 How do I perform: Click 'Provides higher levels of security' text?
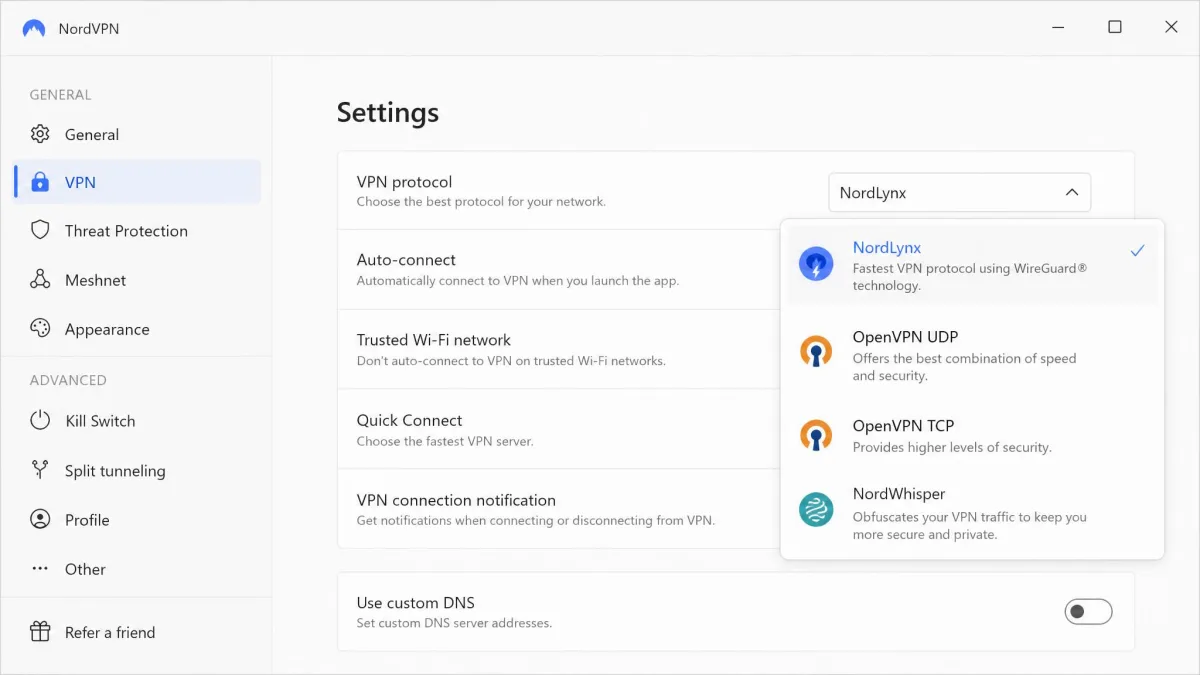click(952, 447)
